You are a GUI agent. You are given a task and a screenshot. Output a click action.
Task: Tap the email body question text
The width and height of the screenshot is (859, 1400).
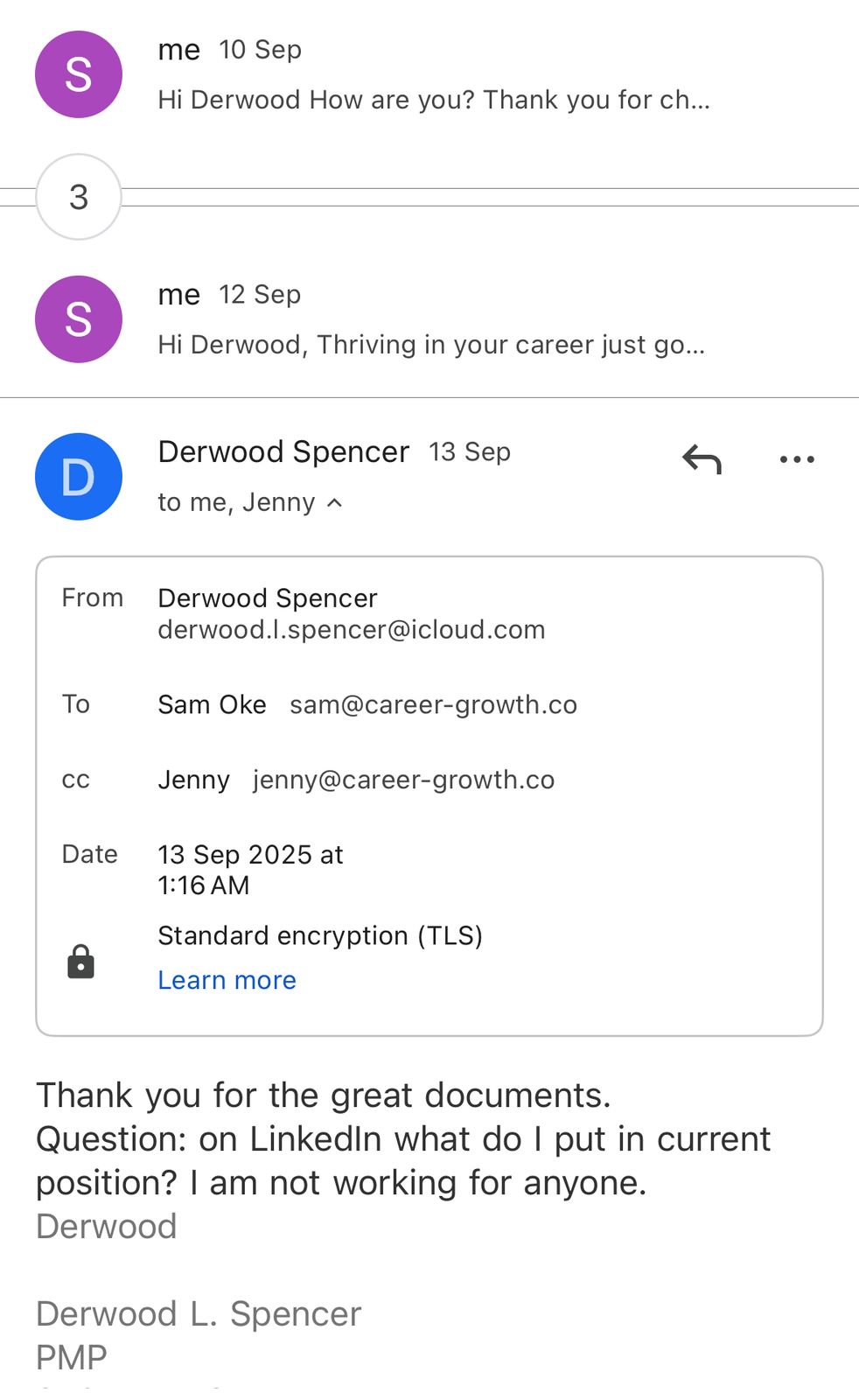point(402,1139)
